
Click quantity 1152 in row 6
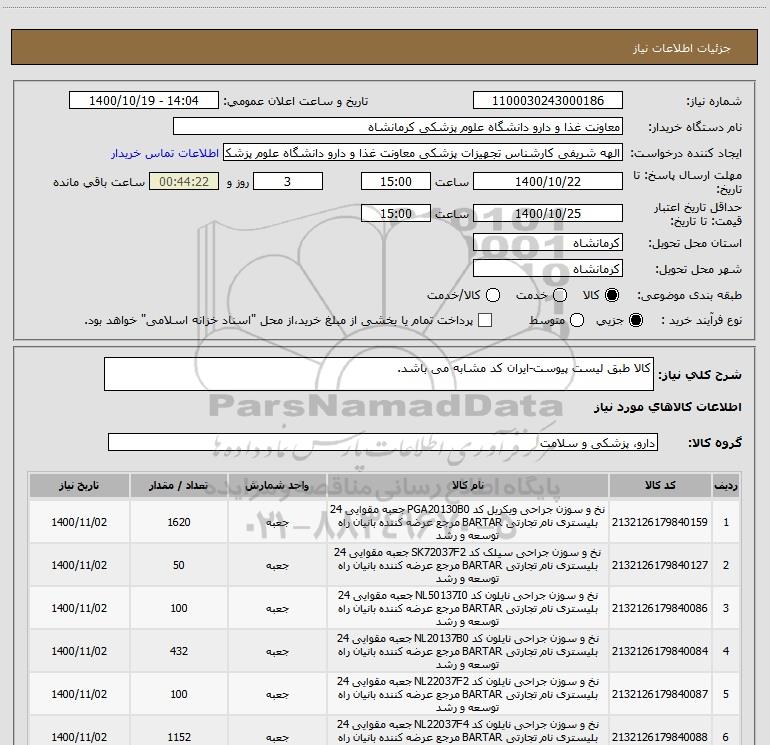(x=179, y=737)
